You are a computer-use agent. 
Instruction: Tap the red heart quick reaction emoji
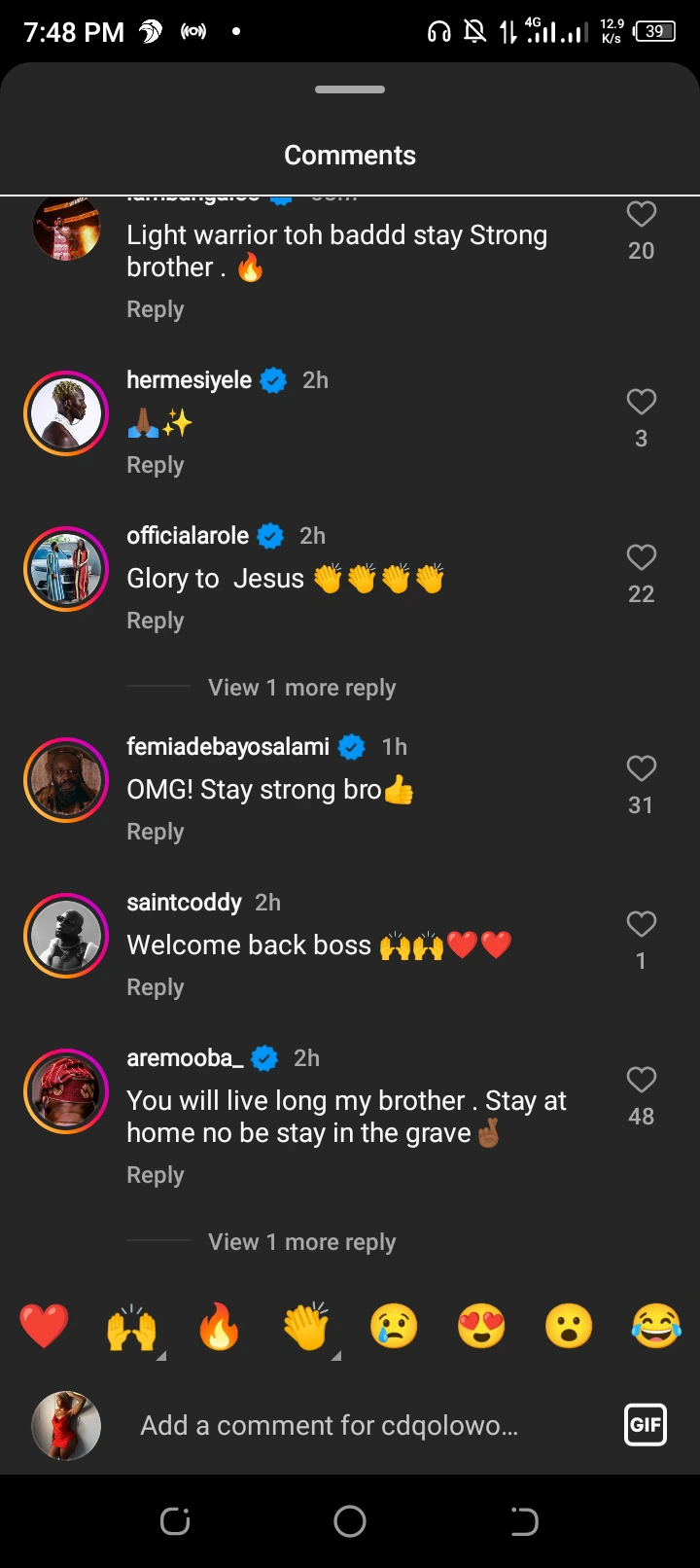(45, 1326)
